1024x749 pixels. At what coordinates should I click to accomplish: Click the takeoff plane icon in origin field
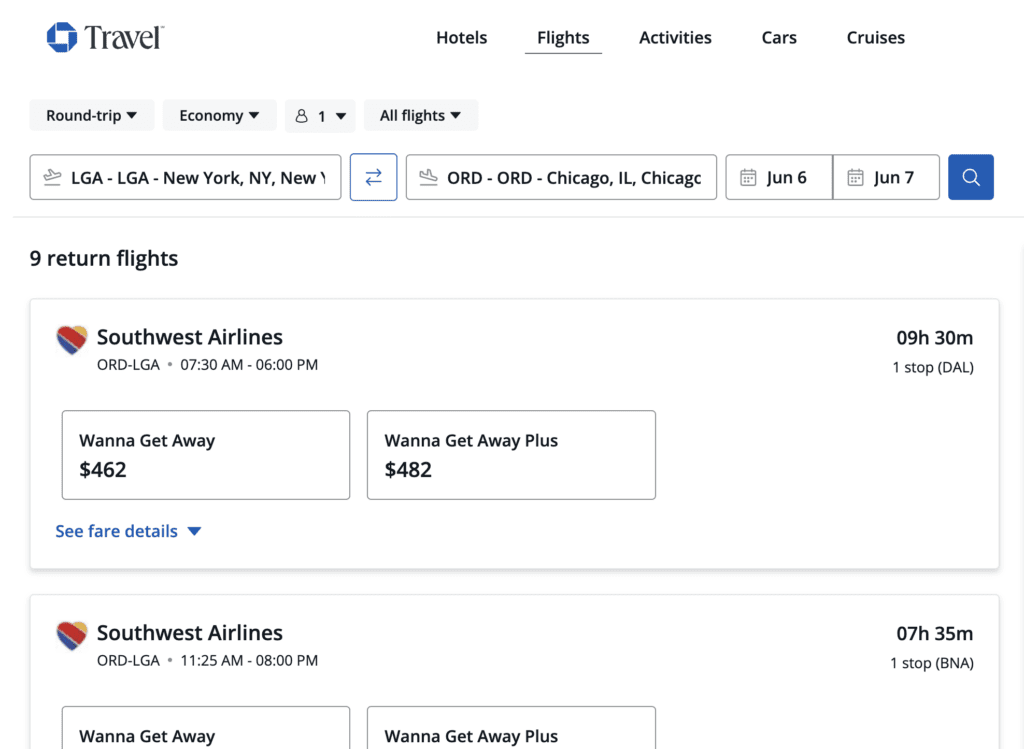point(53,178)
